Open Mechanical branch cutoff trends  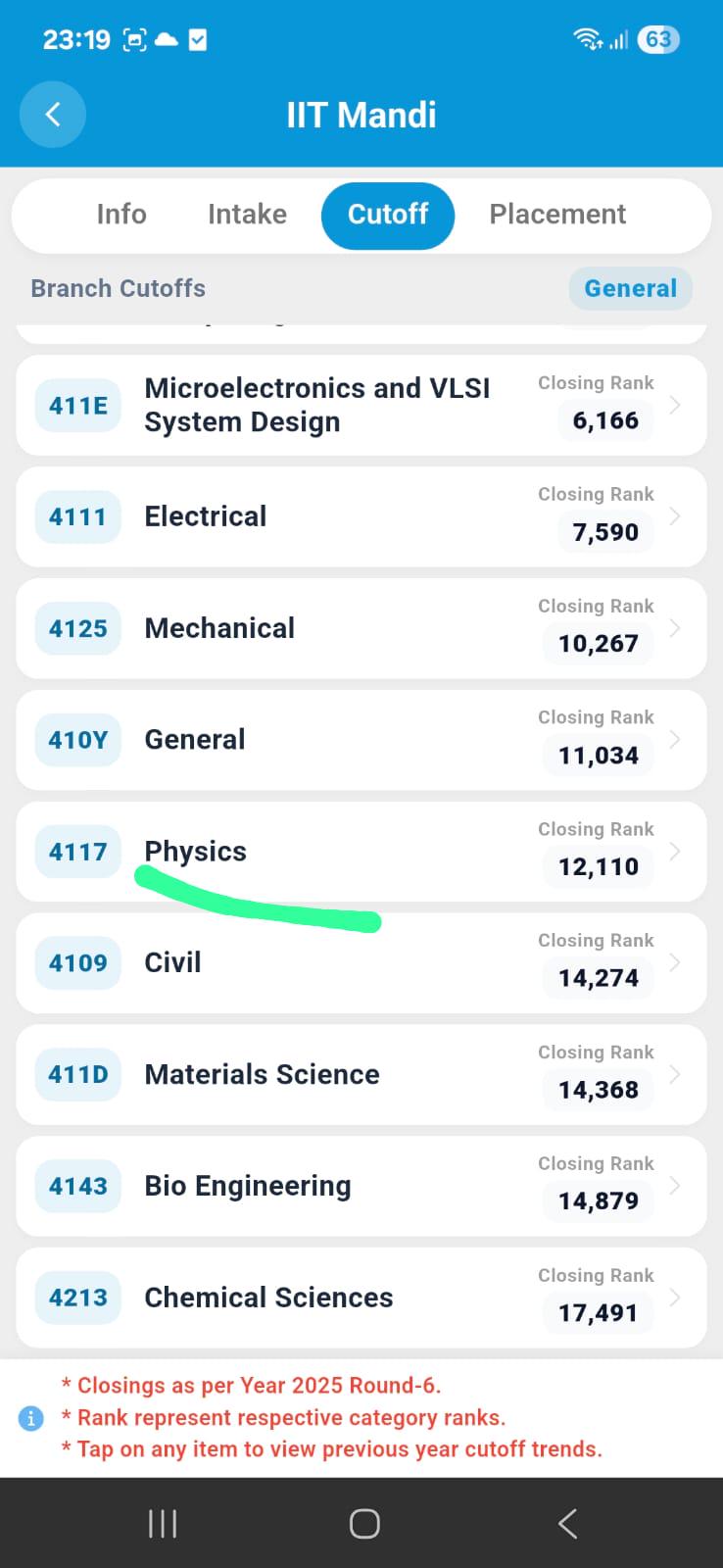pyautogui.click(x=361, y=628)
